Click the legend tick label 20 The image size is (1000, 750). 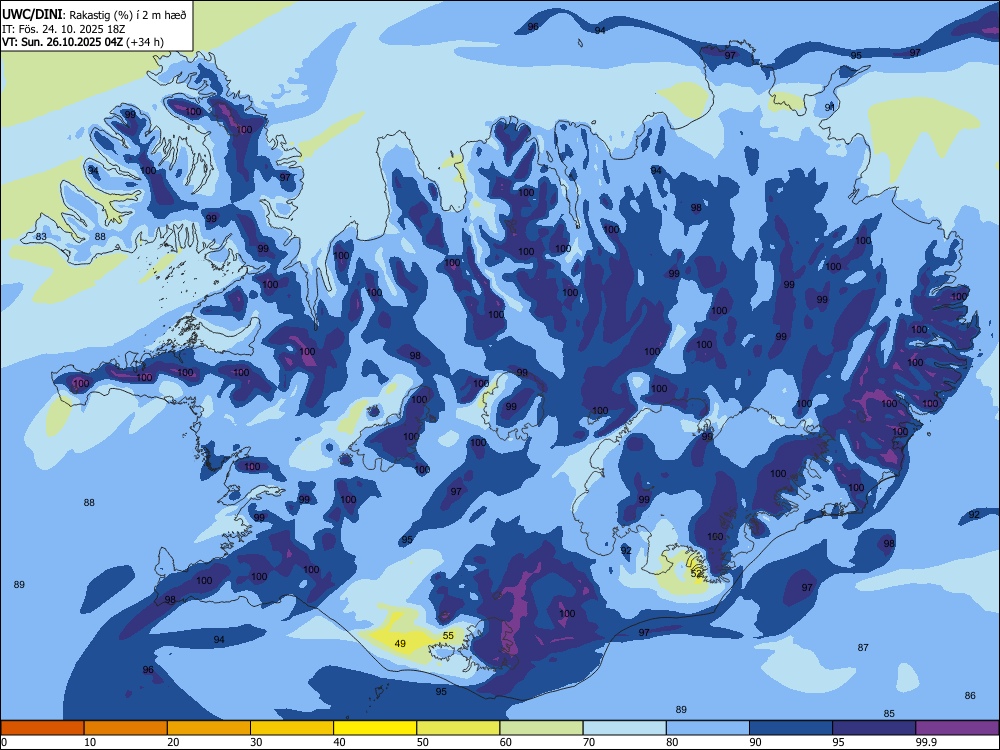(x=173, y=742)
